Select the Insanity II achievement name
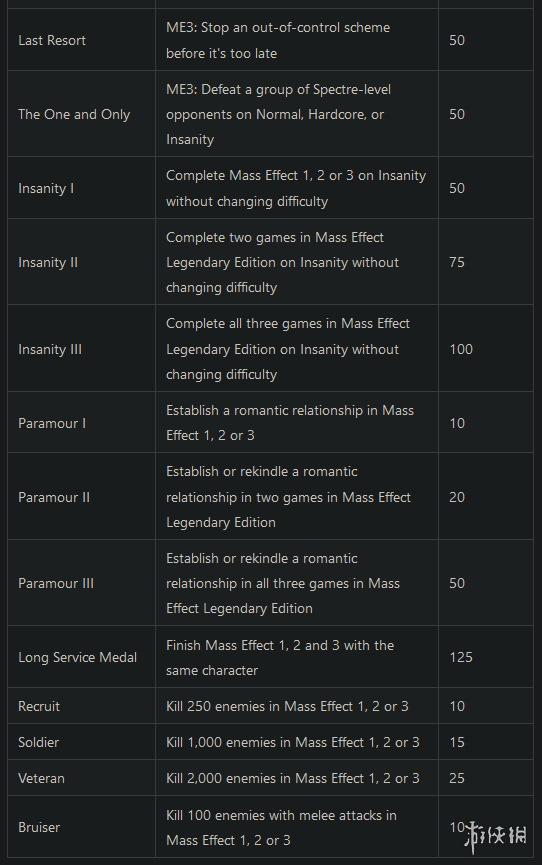This screenshot has width=542, height=865. 48,262
